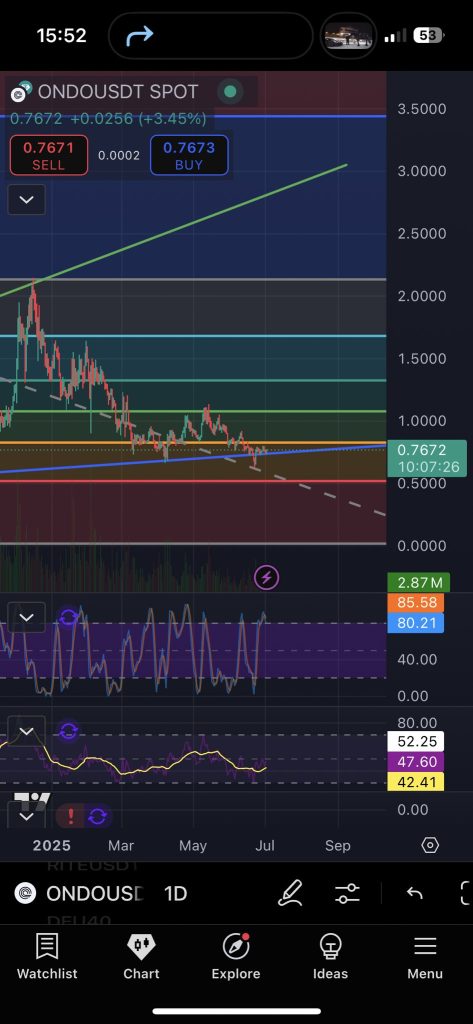Tap the 1.0000 price axis label
This screenshot has width=473, height=1024.
click(x=422, y=421)
